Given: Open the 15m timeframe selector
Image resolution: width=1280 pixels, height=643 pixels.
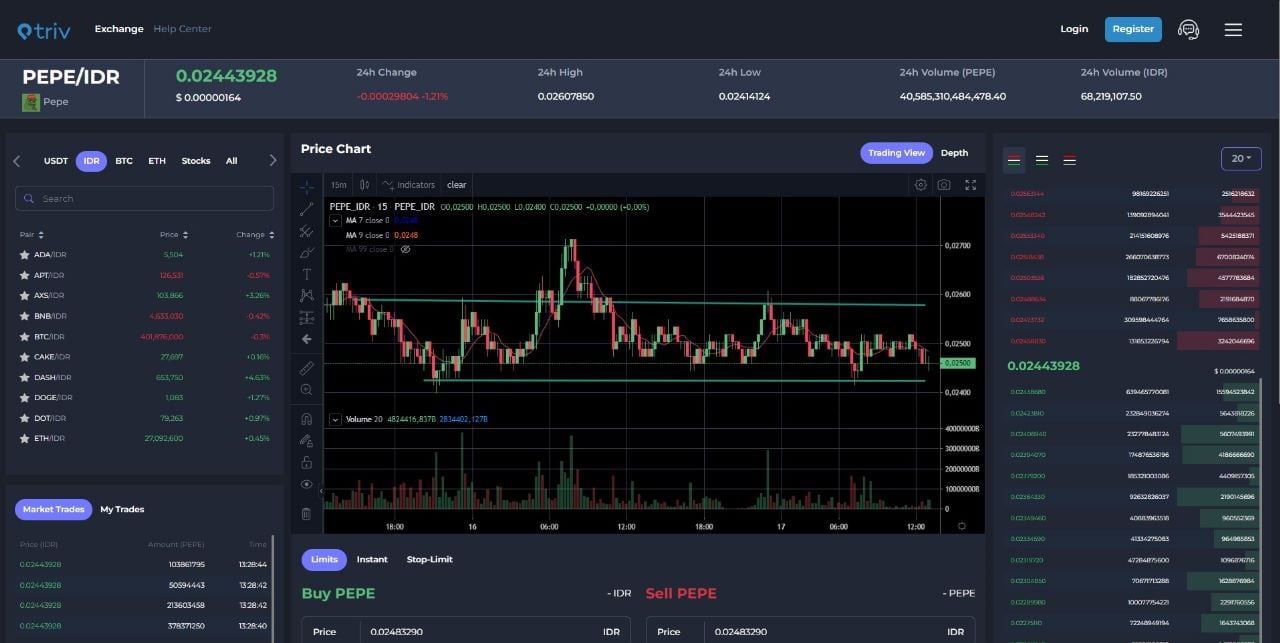Looking at the screenshot, I should pos(339,184).
